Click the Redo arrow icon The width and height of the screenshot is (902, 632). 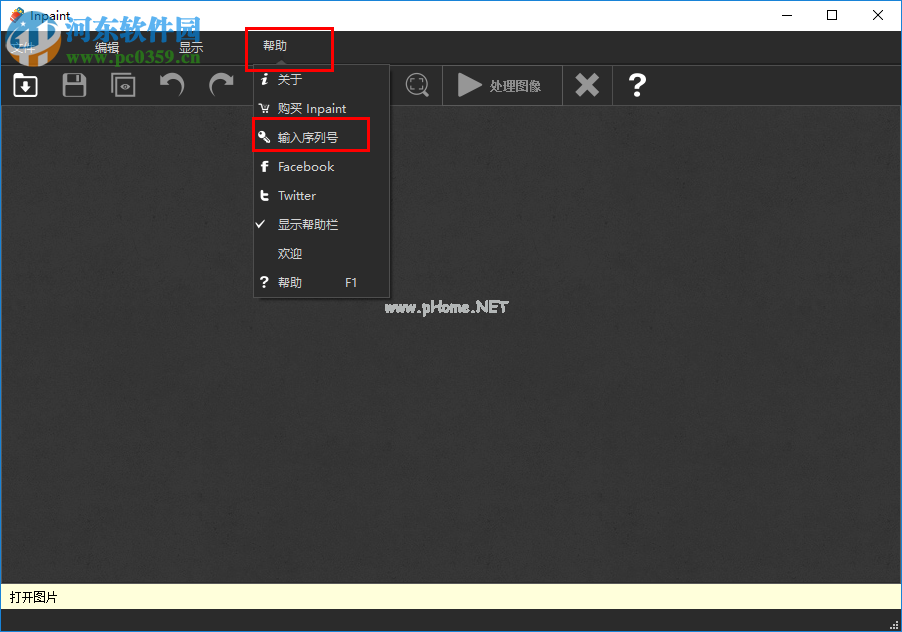pyautogui.click(x=220, y=85)
